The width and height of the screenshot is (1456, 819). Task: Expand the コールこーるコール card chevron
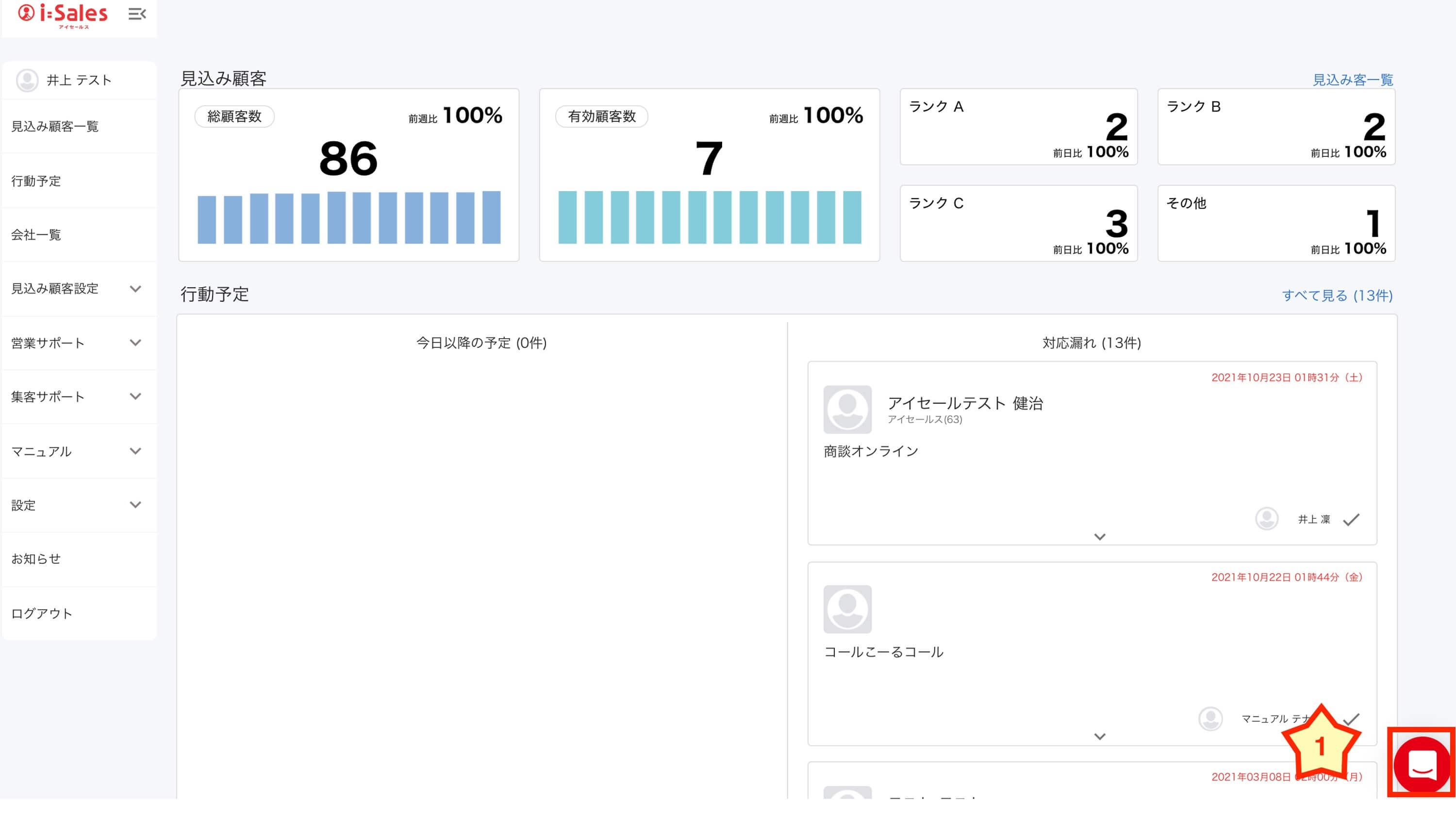1099,736
